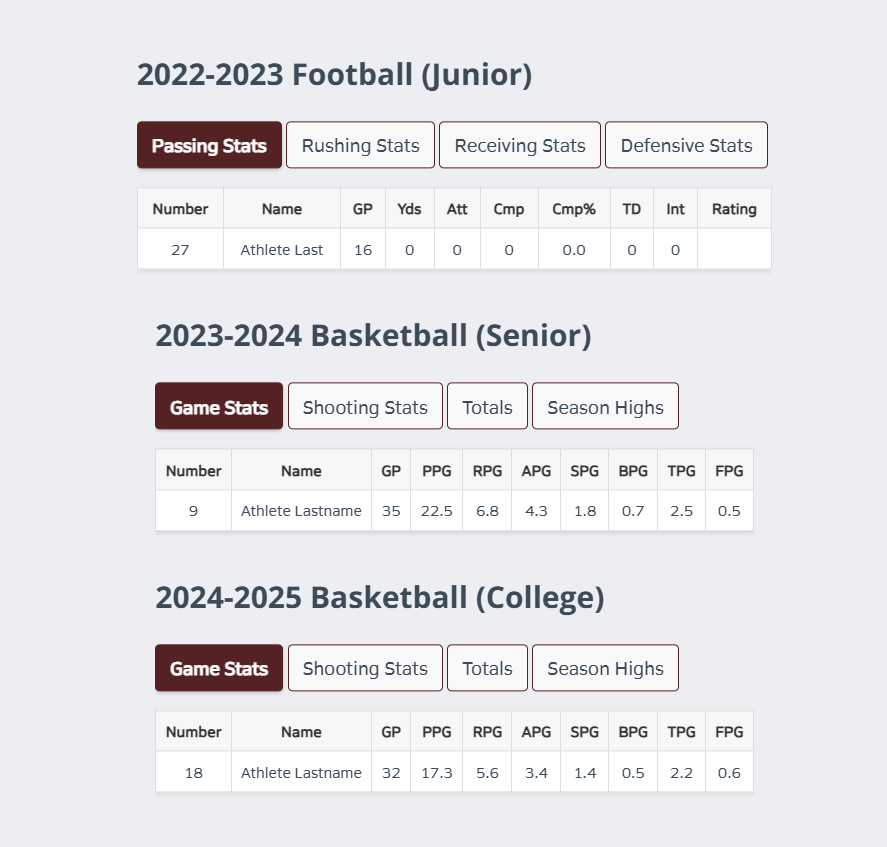This screenshot has width=887, height=847.
Task: View Totals for 2023-2024 Basketball Senior
Action: tap(487, 406)
